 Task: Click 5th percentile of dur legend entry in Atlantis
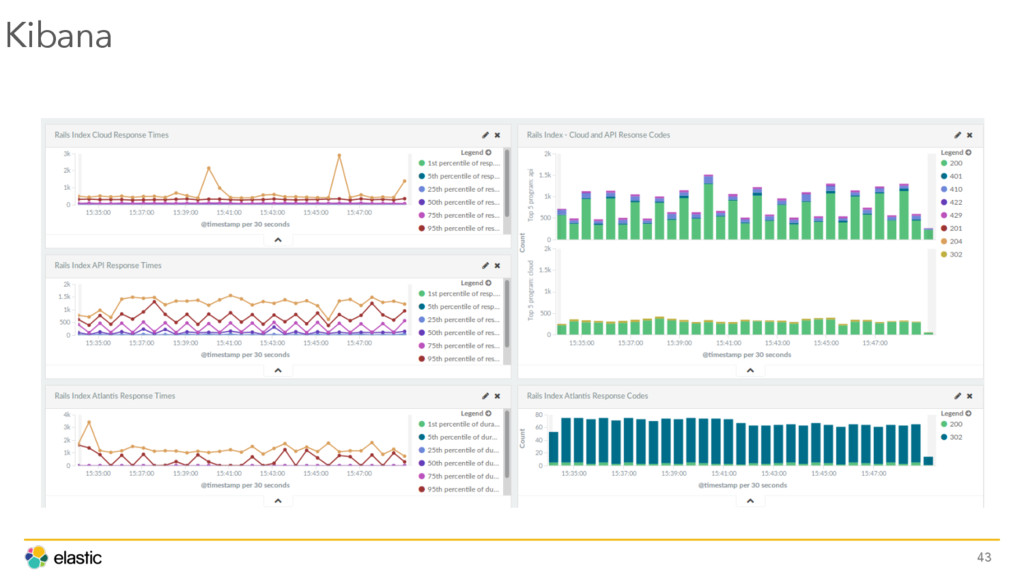click(x=460, y=438)
